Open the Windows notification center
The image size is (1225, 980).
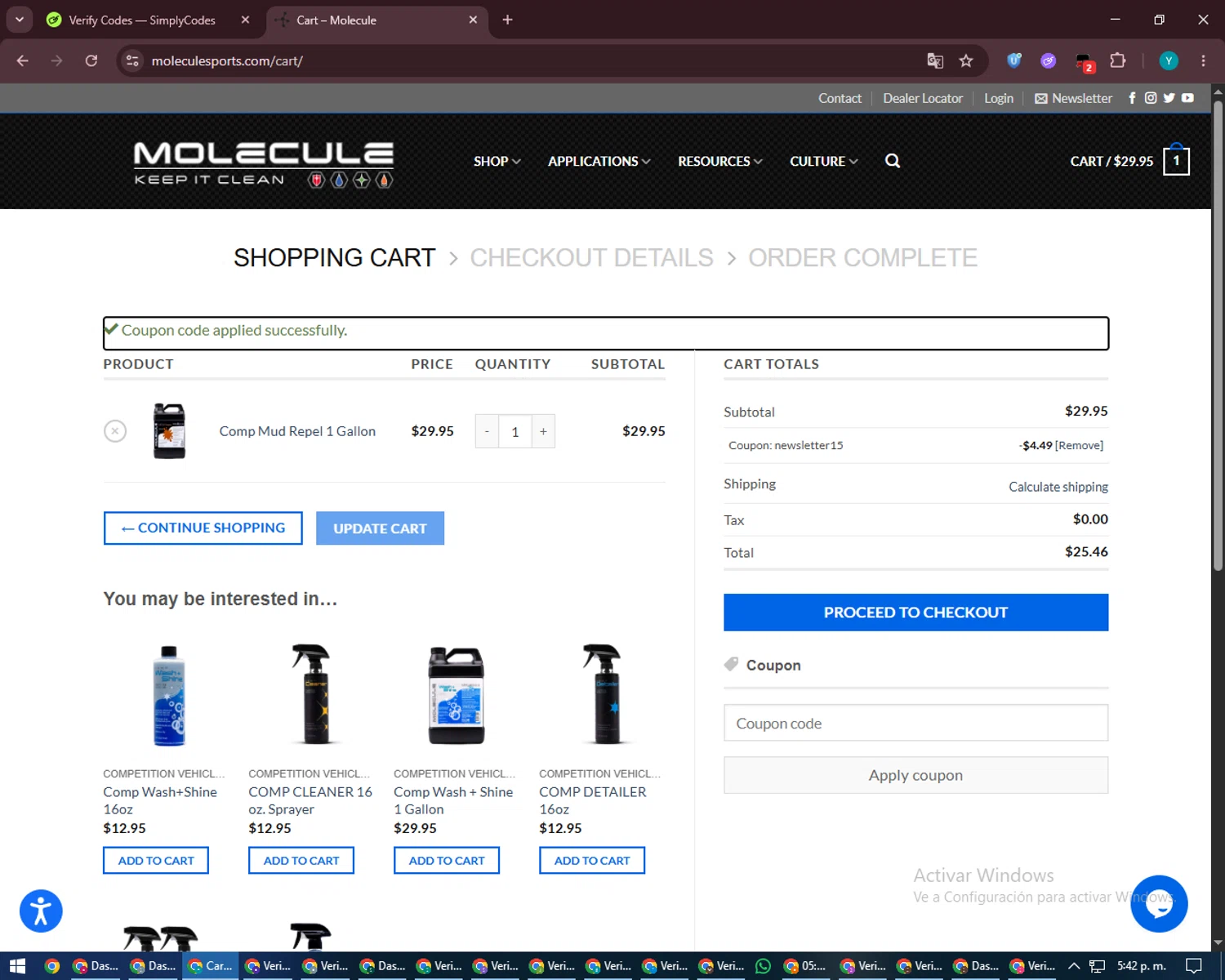(1193, 966)
